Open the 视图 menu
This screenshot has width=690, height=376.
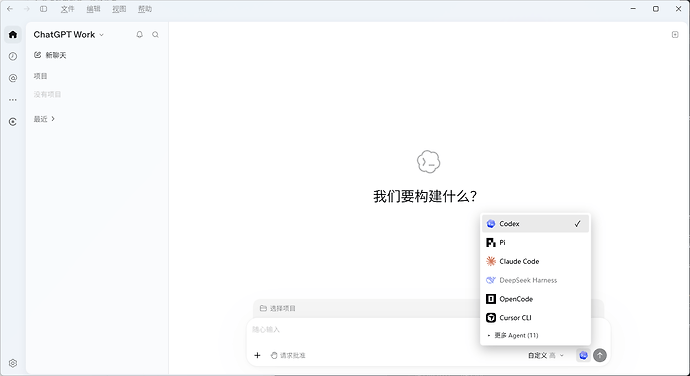coord(119,9)
